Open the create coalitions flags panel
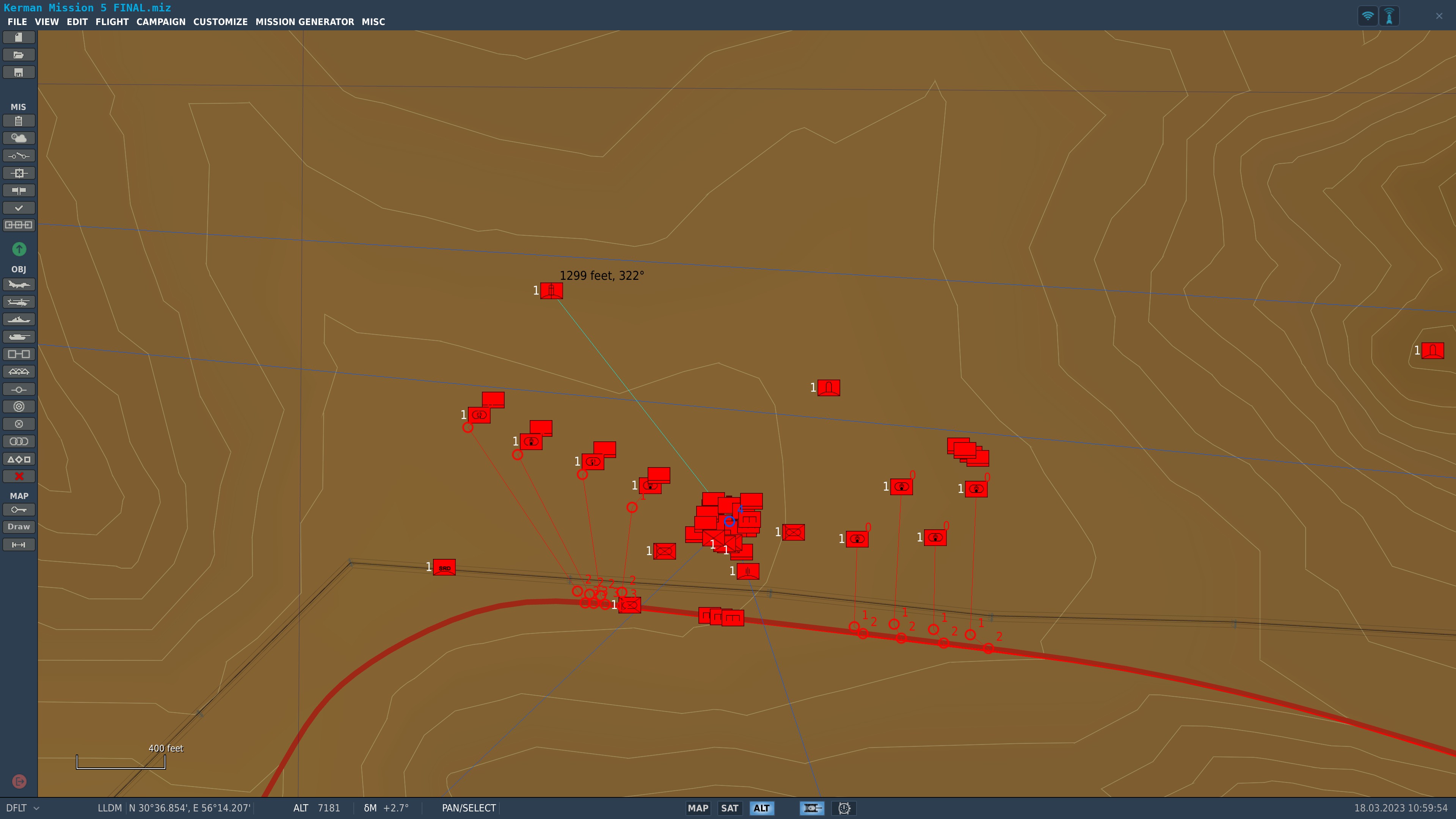This screenshot has height=819, width=1456. pos(19,190)
